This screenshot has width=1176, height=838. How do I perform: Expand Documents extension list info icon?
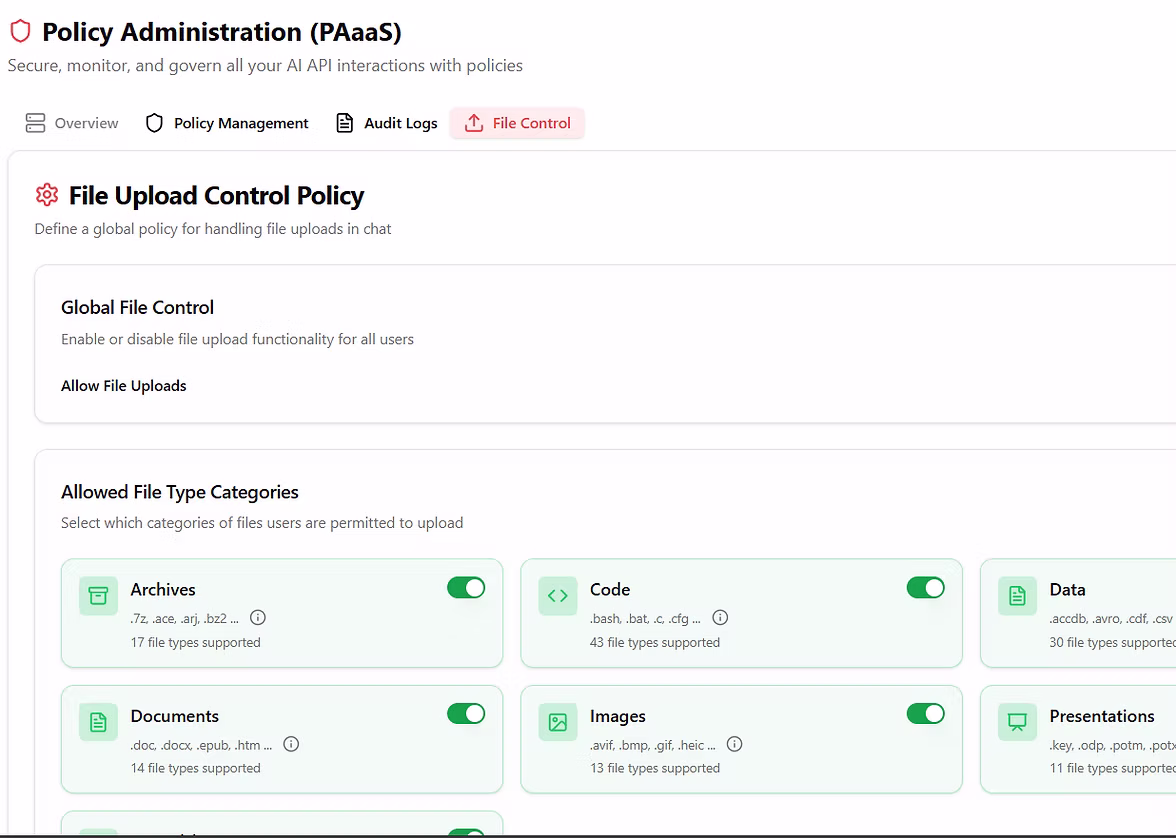pyautogui.click(x=292, y=744)
